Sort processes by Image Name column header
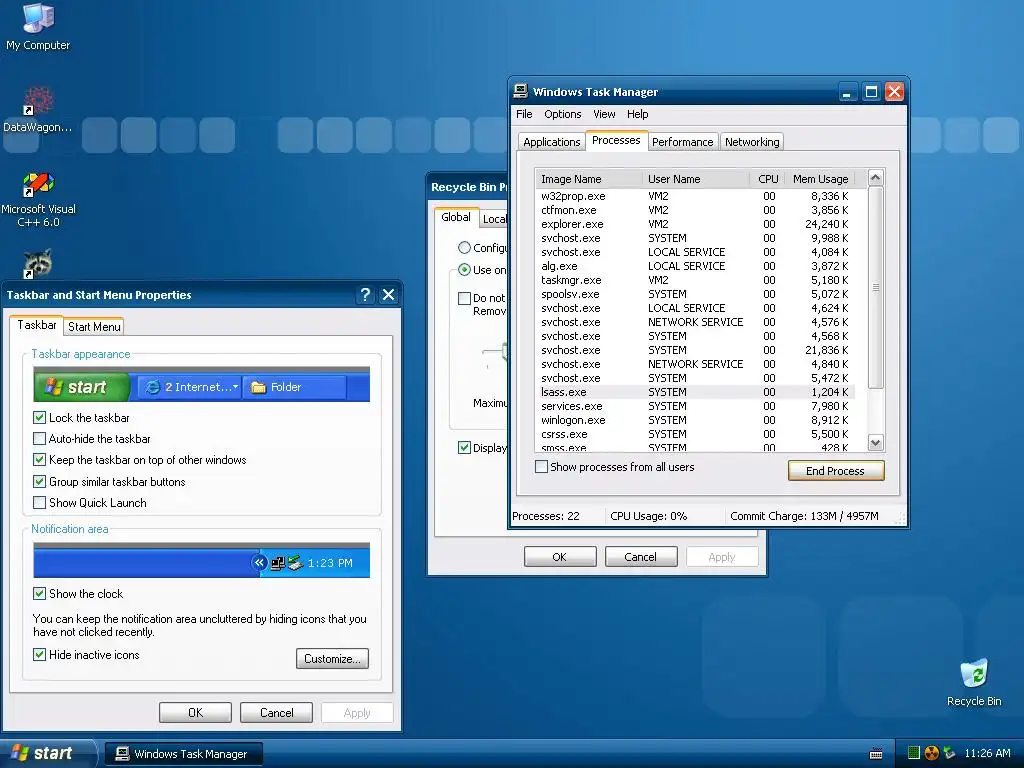The height and width of the screenshot is (768, 1024). [588, 179]
